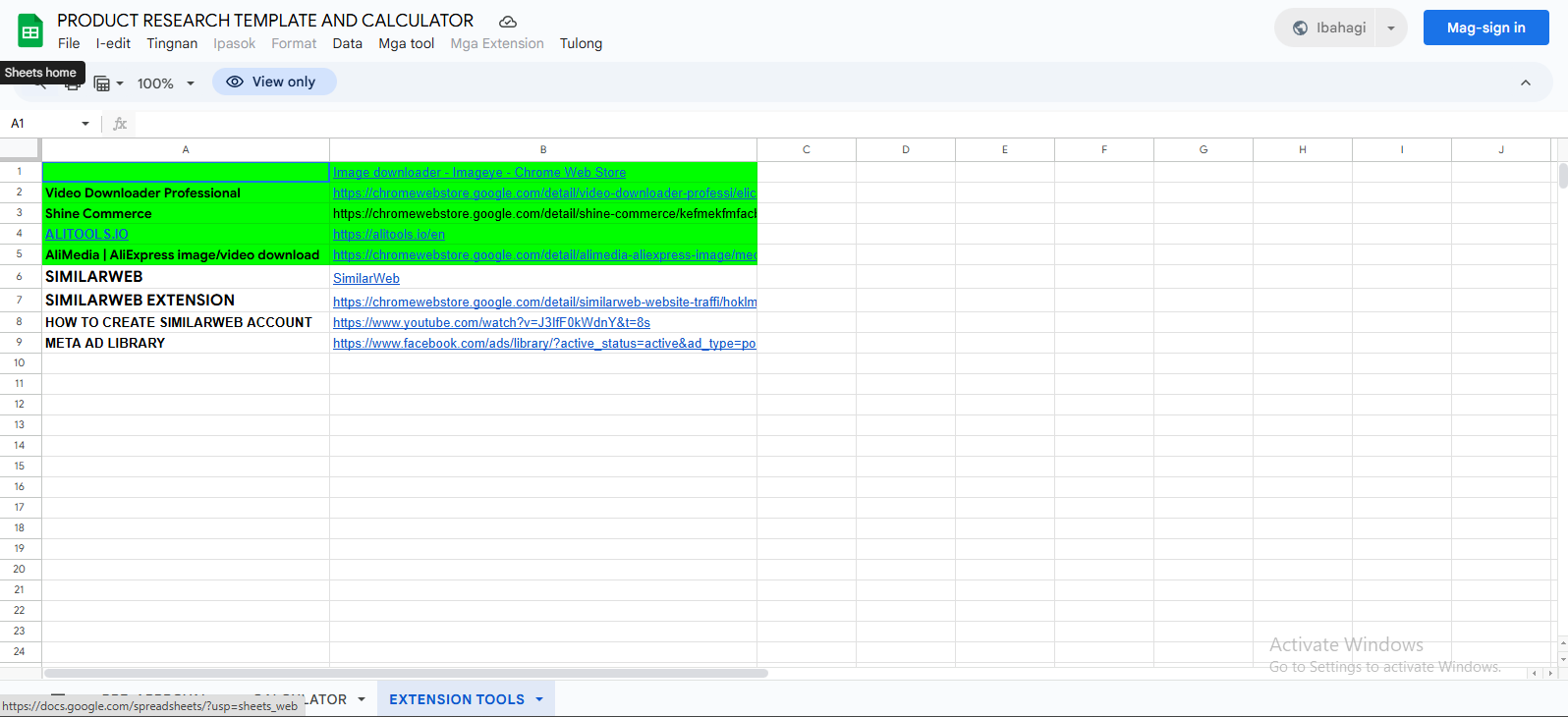Select column J header
Screen dimensions: 1568x717
click(1501, 149)
